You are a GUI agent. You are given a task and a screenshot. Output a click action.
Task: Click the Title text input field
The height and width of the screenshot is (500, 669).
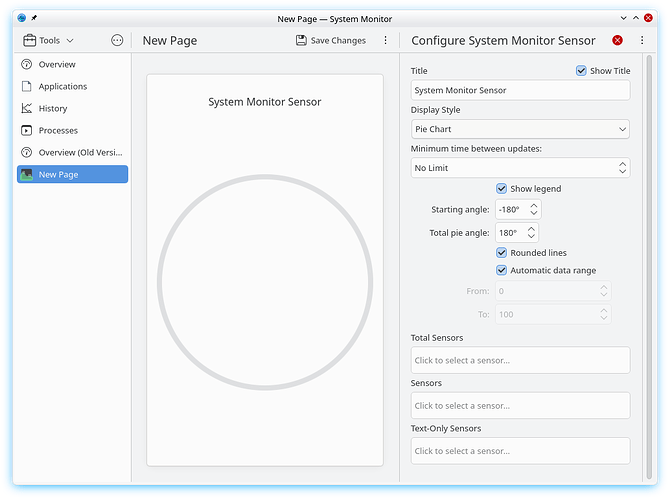point(520,90)
